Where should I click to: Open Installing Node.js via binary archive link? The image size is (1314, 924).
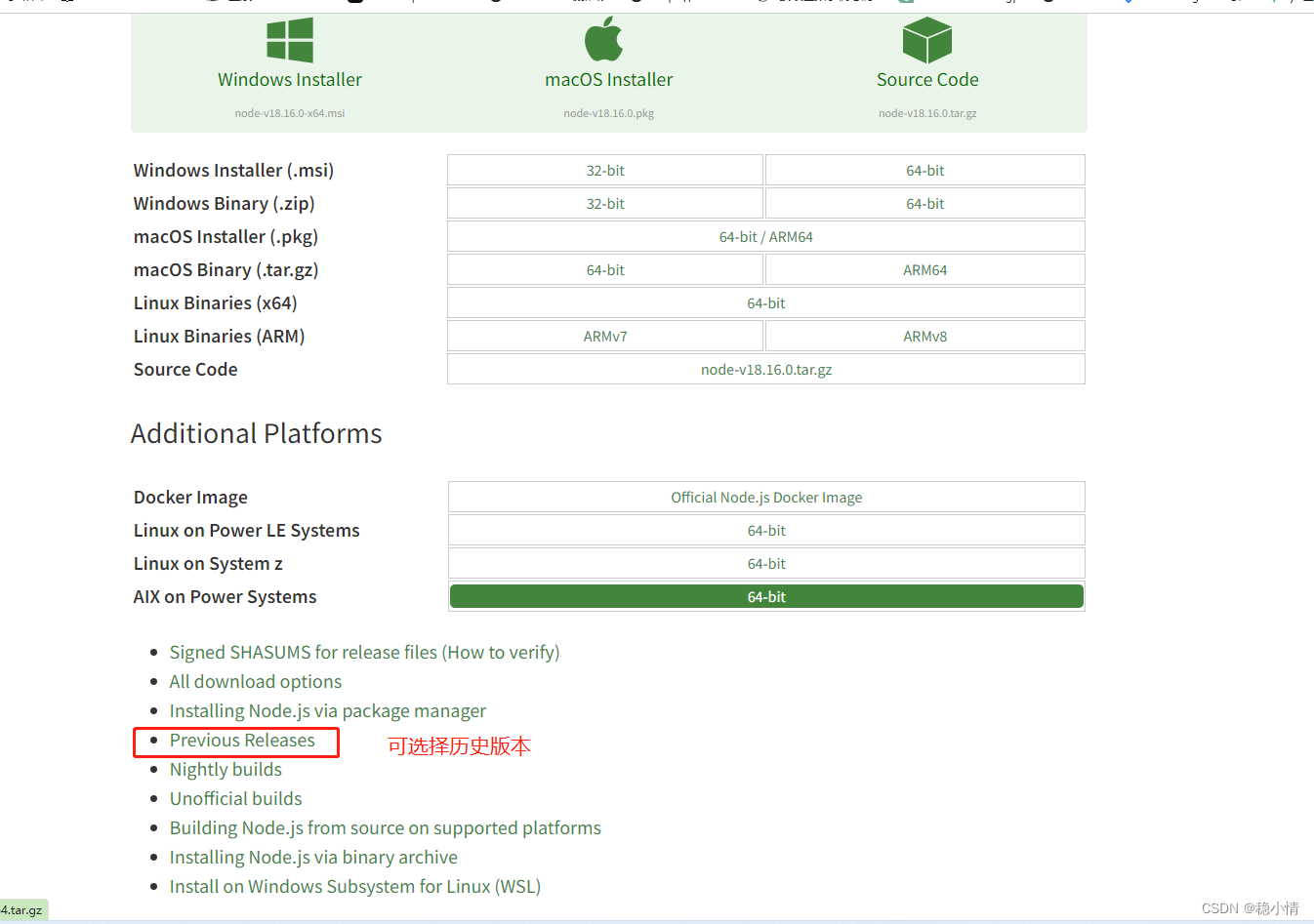click(x=313, y=857)
